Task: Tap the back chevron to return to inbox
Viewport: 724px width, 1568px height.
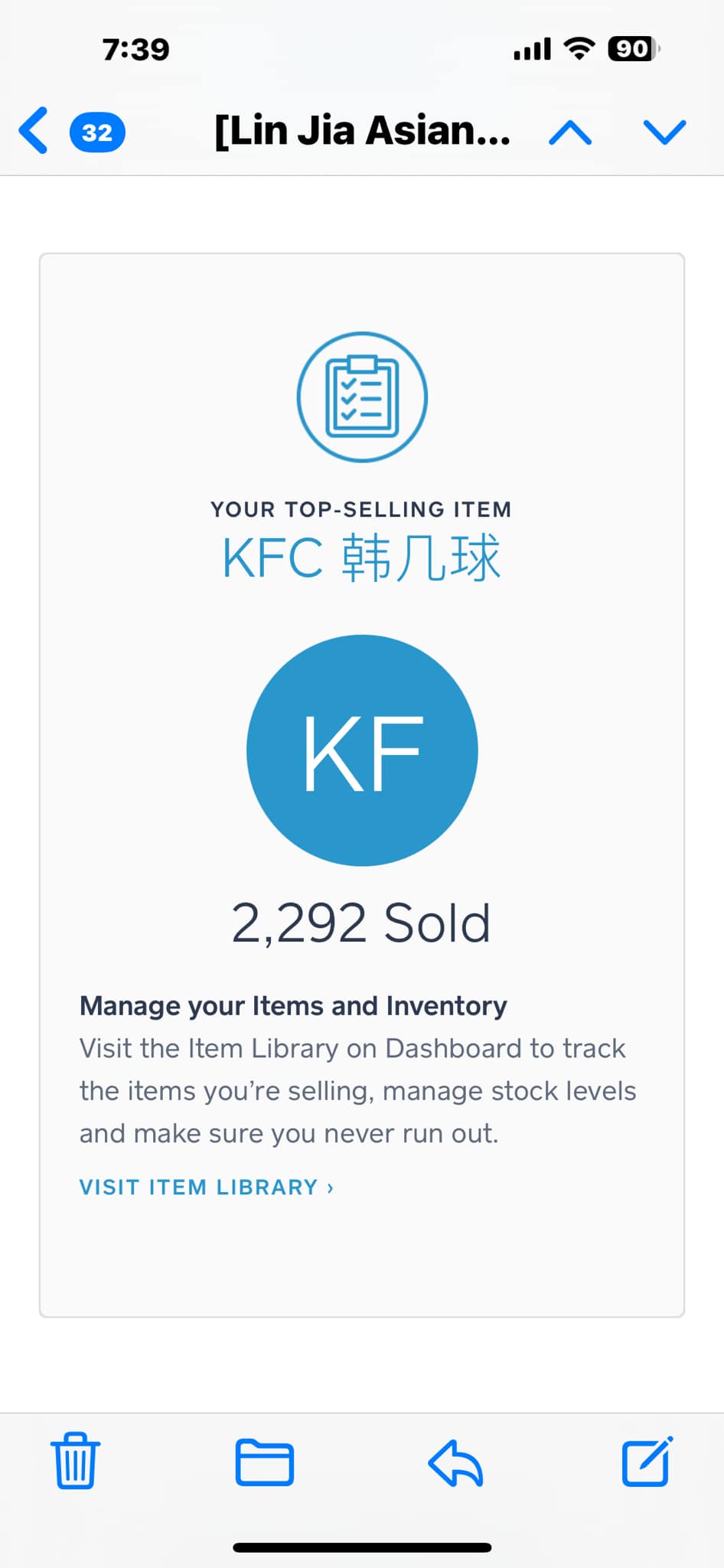Action: tap(34, 131)
